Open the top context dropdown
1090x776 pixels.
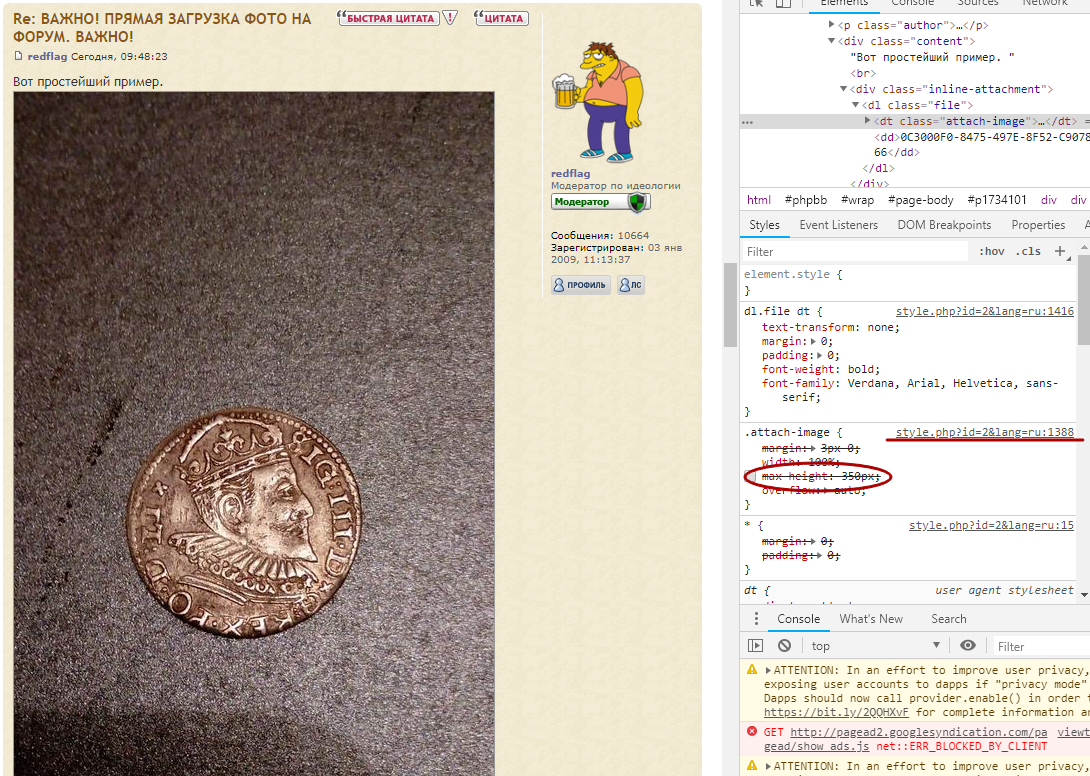(875, 646)
